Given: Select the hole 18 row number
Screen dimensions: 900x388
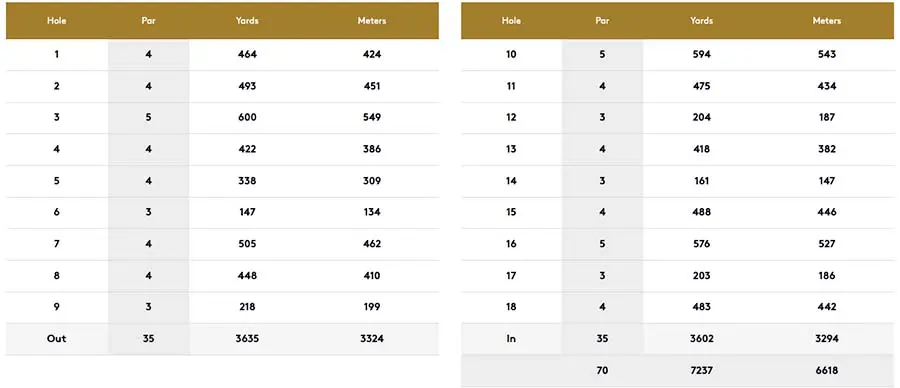Looking at the screenshot, I should (x=511, y=307).
